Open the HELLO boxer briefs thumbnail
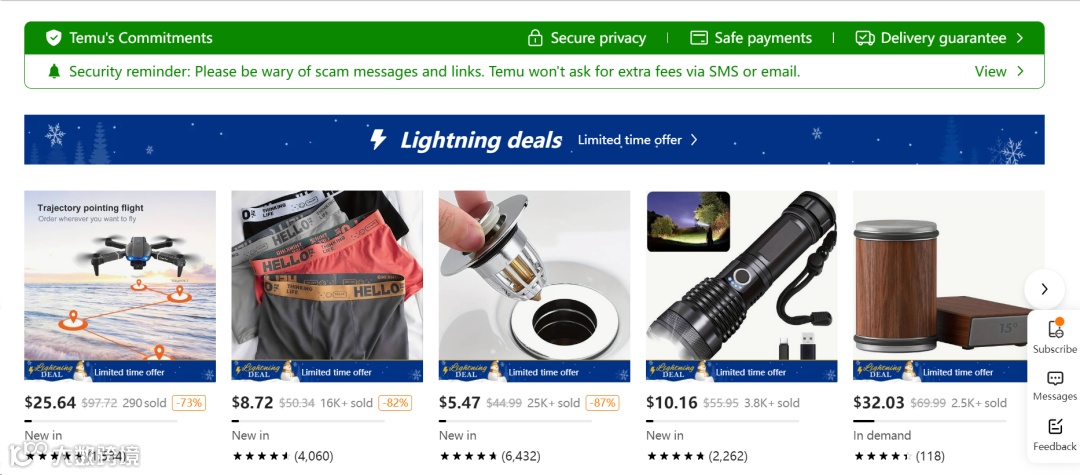1080x475 pixels. [327, 286]
